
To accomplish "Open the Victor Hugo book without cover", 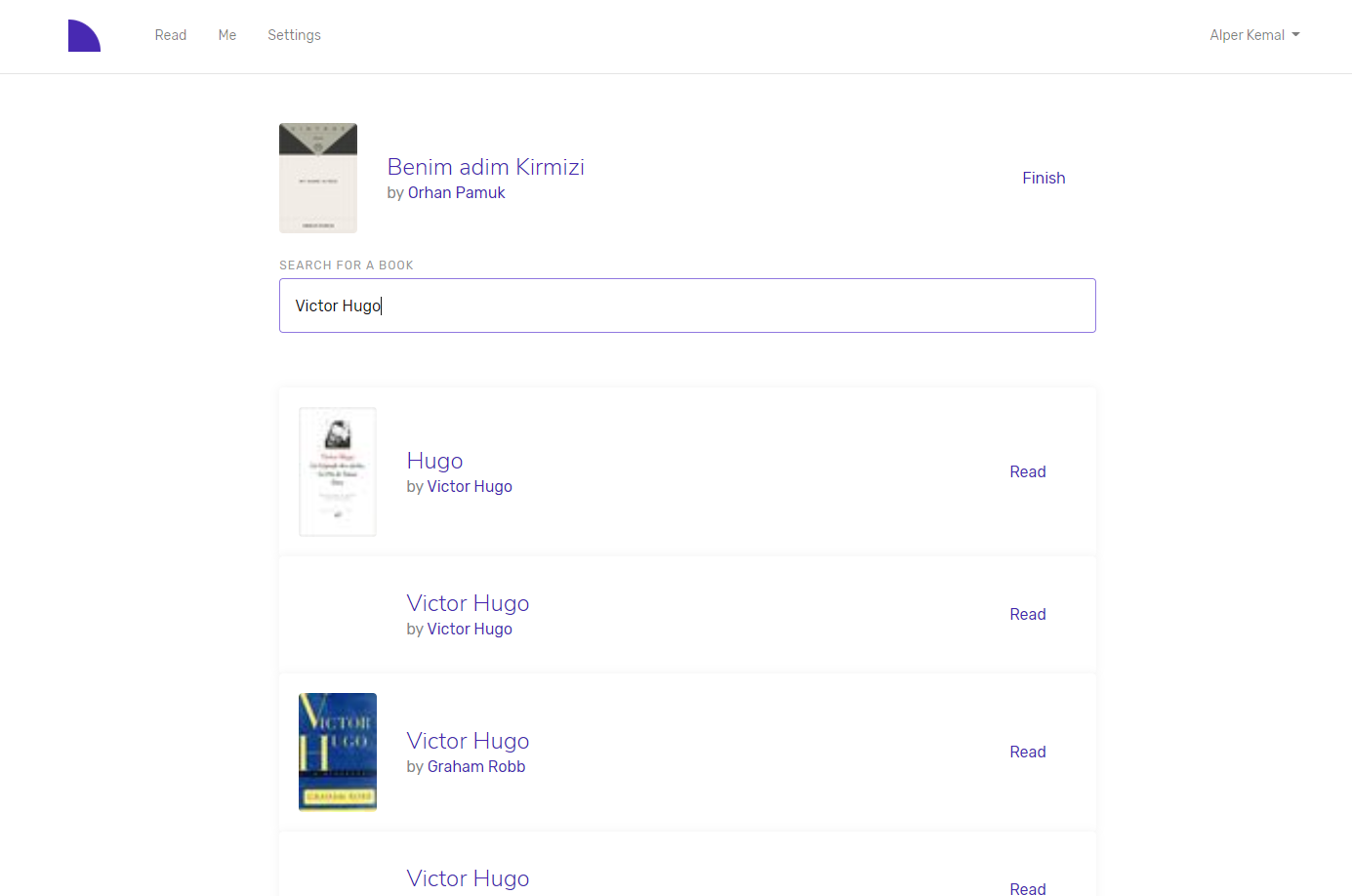I will pos(468,603).
